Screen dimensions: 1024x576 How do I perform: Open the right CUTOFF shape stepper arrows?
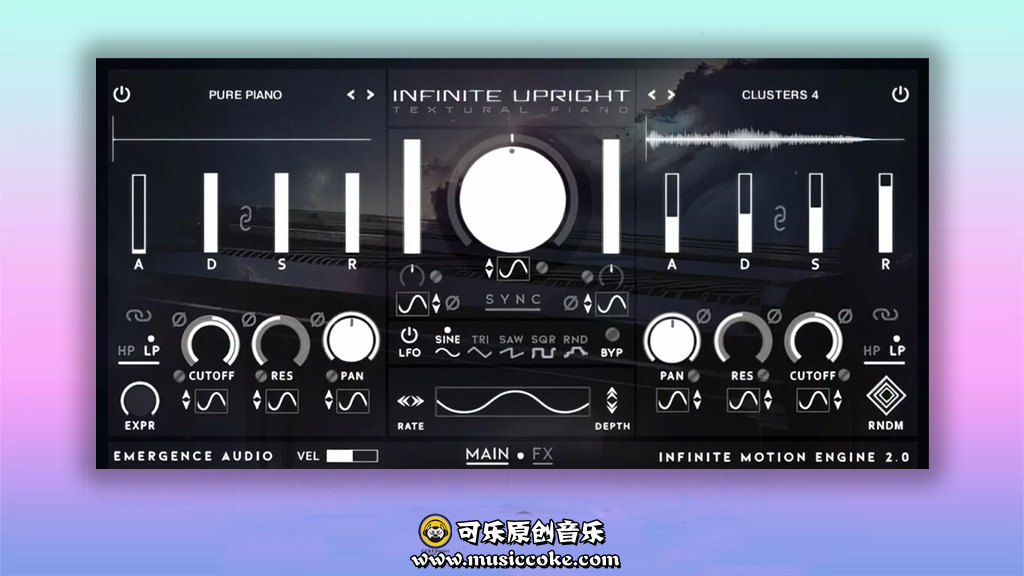(838, 400)
